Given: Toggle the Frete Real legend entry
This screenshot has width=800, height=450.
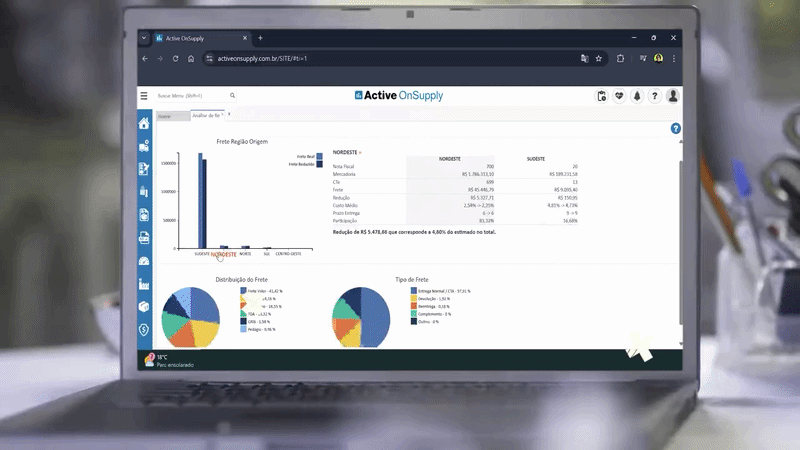Looking at the screenshot, I should pyautogui.click(x=307, y=156).
